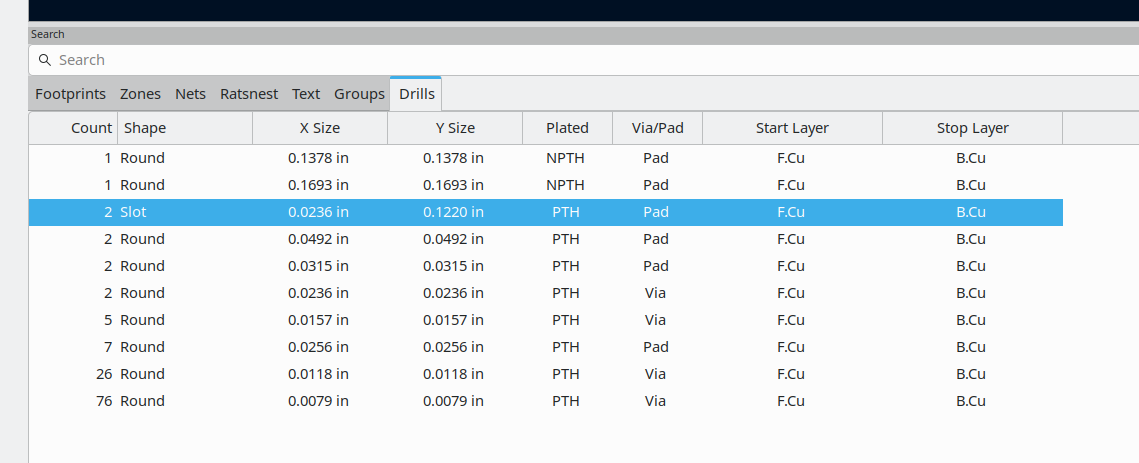Click the Via/Pad column header

pyautogui.click(x=658, y=128)
